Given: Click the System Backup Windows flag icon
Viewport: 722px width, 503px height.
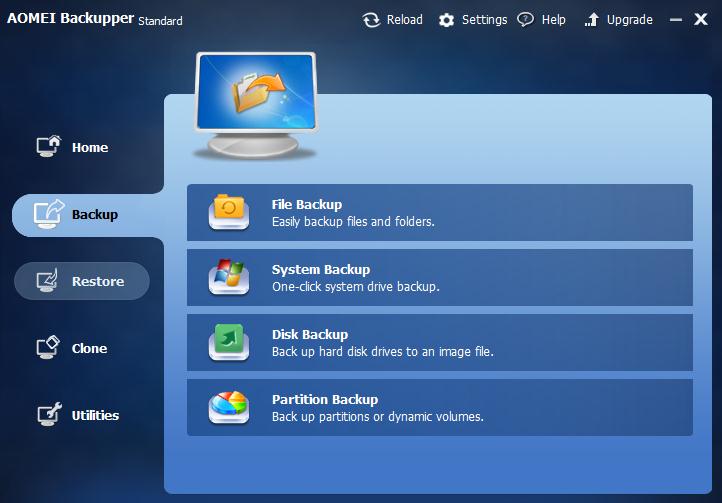Looking at the screenshot, I should click(229, 277).
